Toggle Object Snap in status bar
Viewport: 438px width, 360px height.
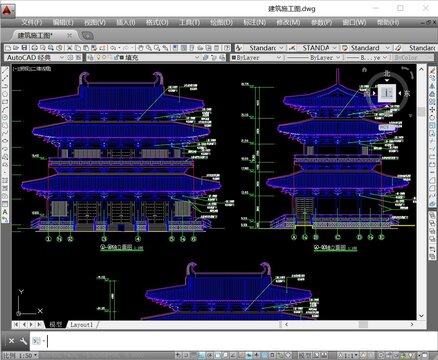point(217,355)
